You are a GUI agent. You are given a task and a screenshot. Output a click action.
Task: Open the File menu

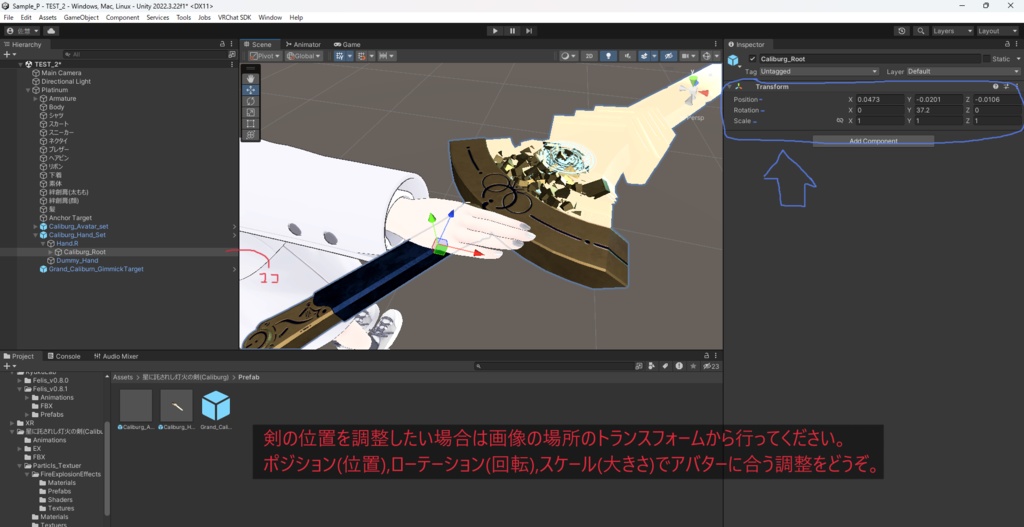click(x=8, y=18)
